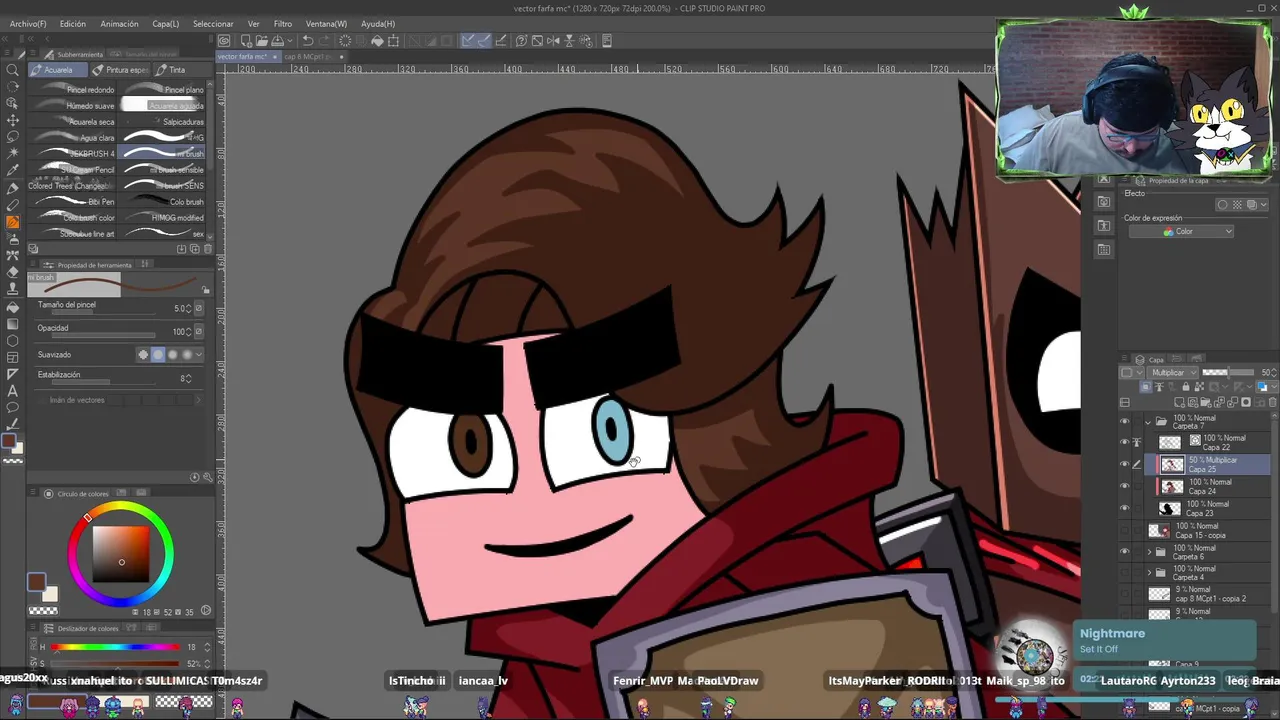Expand the Suavizado options arrow

click(x=199, y=354)
